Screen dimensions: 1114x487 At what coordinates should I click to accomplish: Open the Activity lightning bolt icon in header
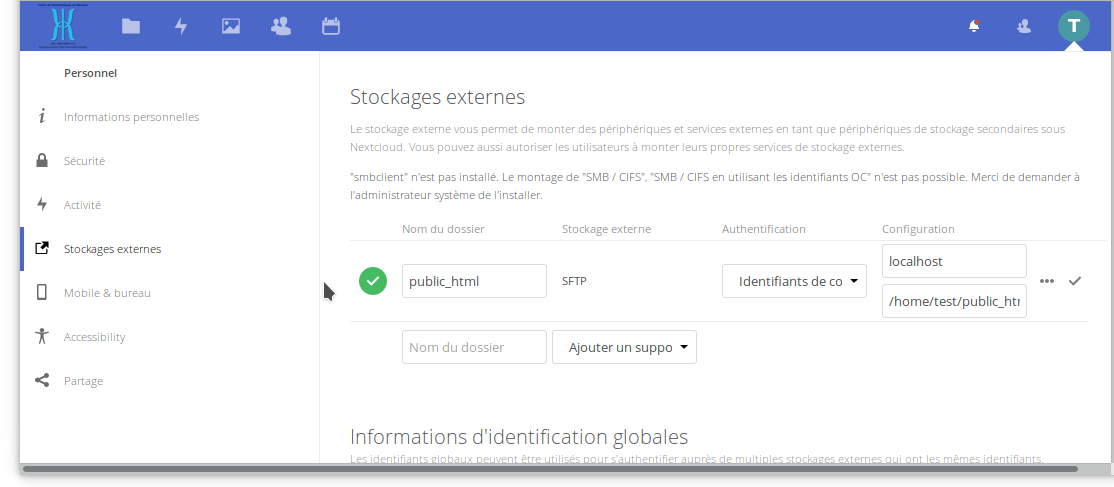(181, 27)
